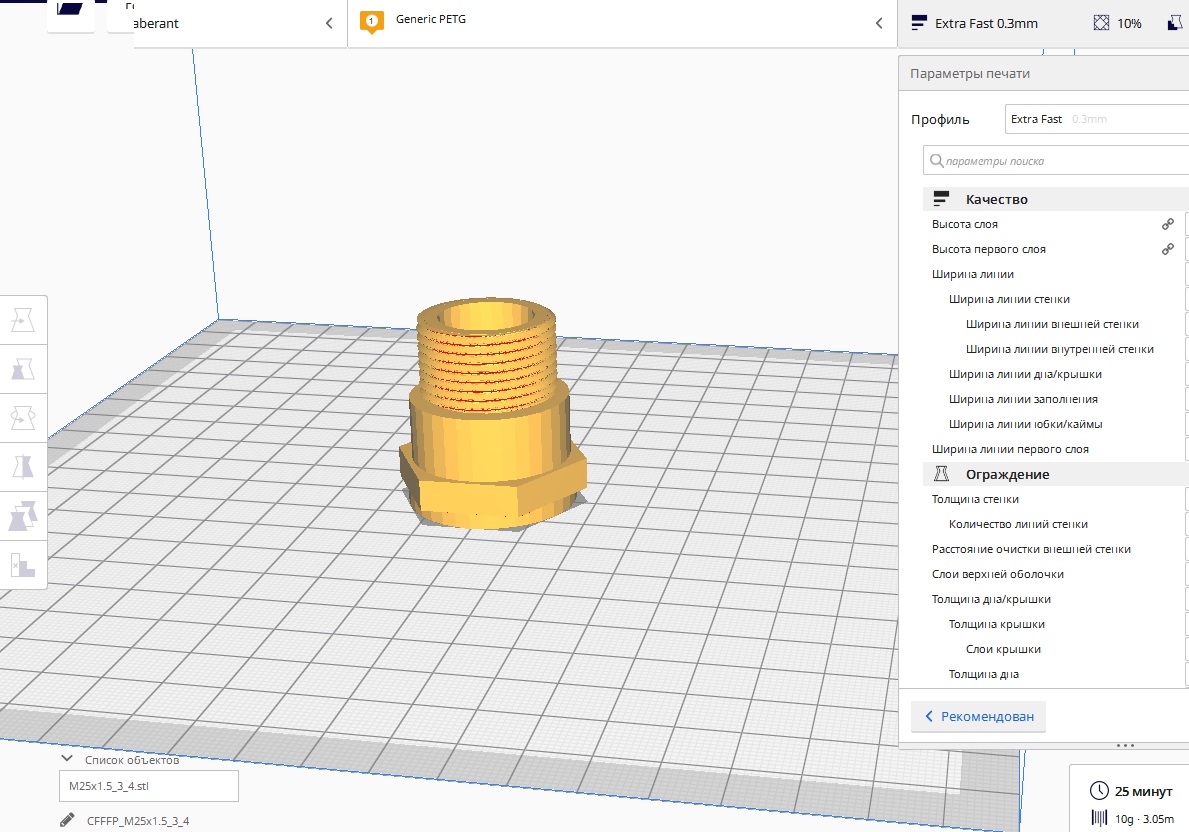Screen dimensions: 1189x832
Task: Choose the Mirror tool
Action: pos(23,467)
